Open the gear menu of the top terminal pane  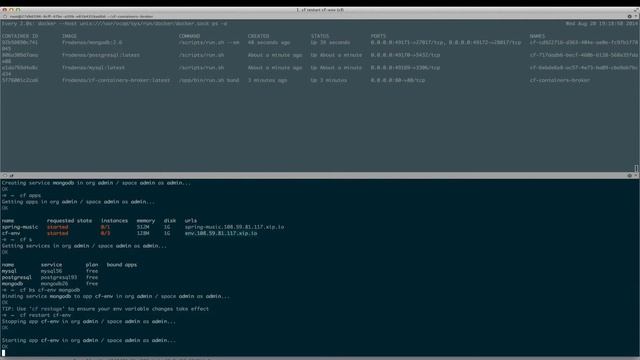629,16
